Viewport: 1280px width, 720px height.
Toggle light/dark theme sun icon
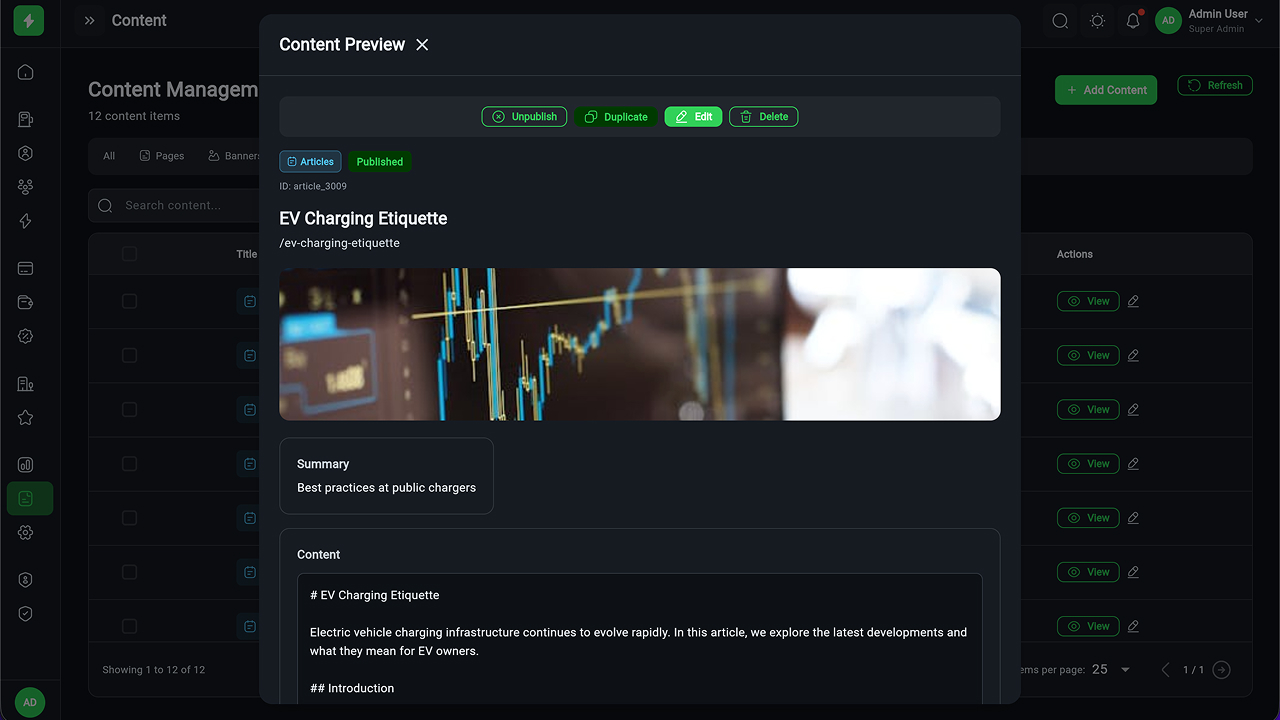pyautogui.click(x=1097, y=21)
